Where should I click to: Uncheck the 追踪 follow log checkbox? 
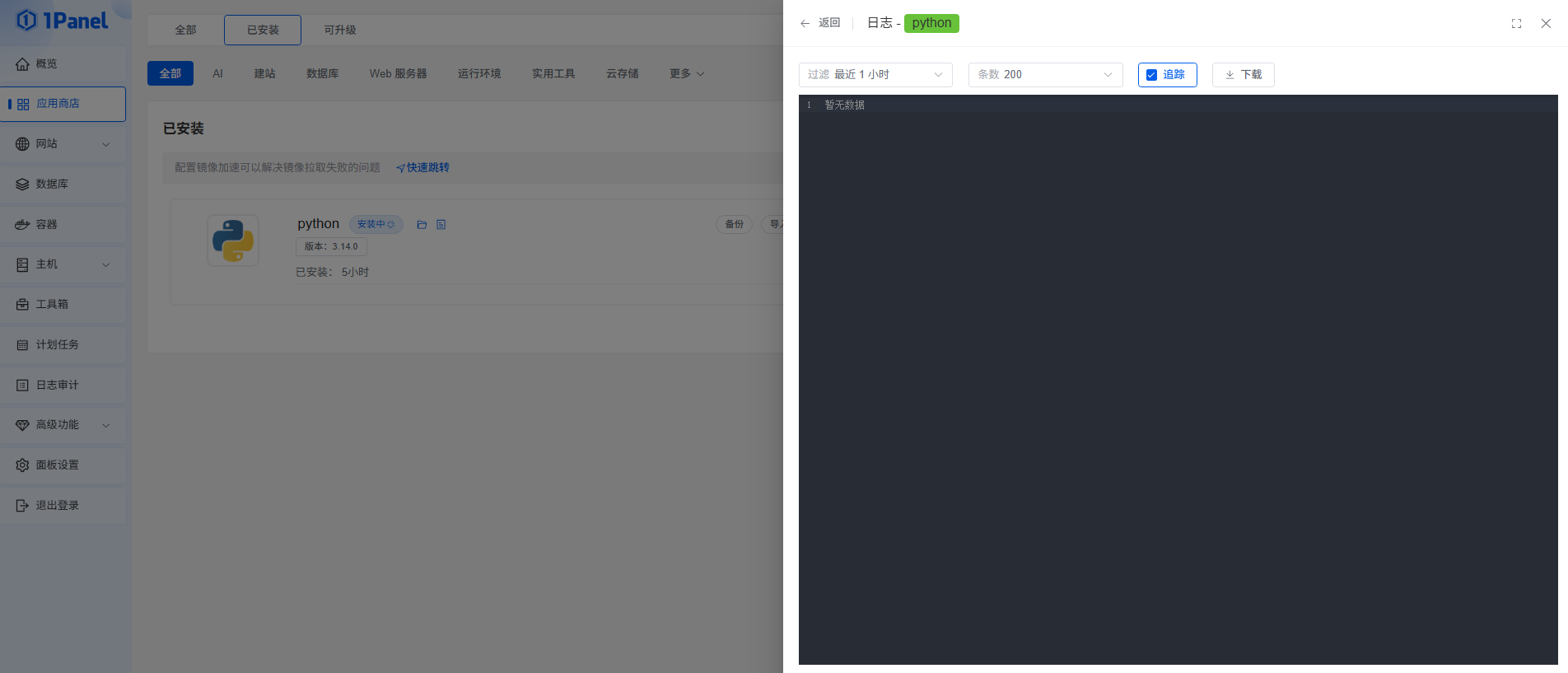pos(1151,75)
